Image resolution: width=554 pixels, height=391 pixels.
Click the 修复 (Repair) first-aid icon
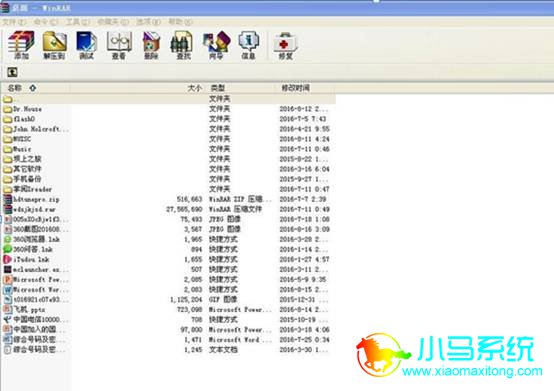[x=285, y=45]
